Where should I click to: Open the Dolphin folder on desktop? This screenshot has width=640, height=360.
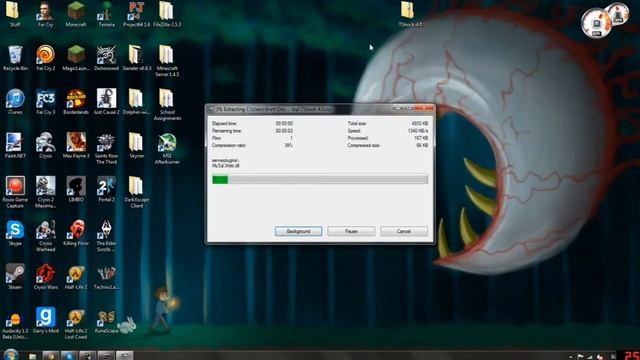[x=137, y=102]
